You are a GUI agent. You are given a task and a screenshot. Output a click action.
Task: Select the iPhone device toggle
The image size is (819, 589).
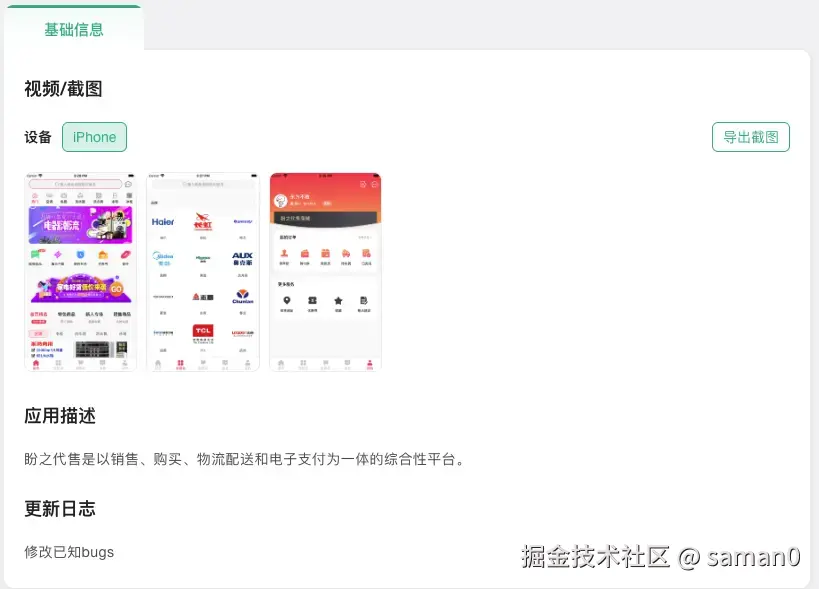click(94, 137)
